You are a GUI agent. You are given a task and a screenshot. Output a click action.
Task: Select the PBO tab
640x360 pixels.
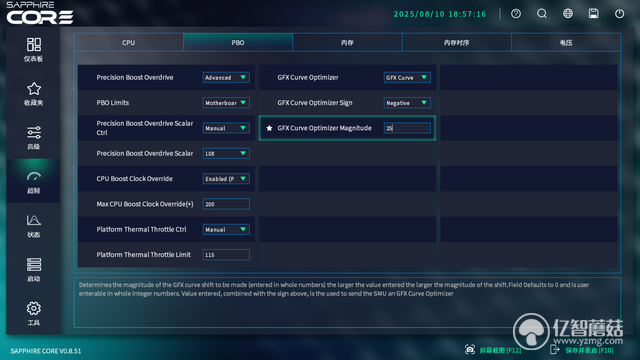(238, 42)
